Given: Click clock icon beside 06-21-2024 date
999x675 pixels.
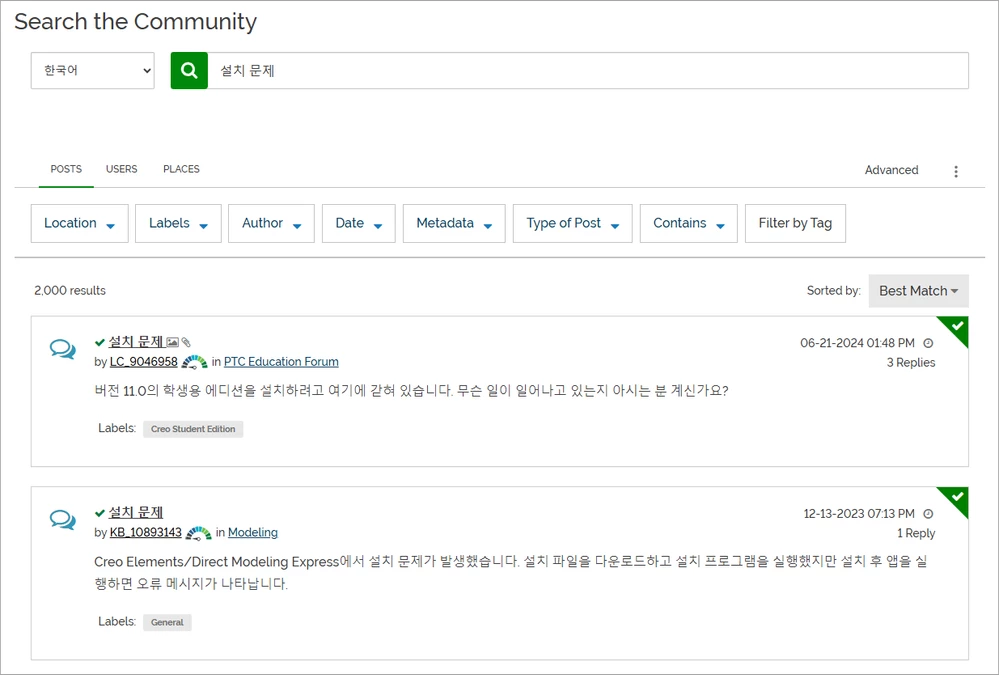Looking at the screenshot, I should click(x=928, y=343).
